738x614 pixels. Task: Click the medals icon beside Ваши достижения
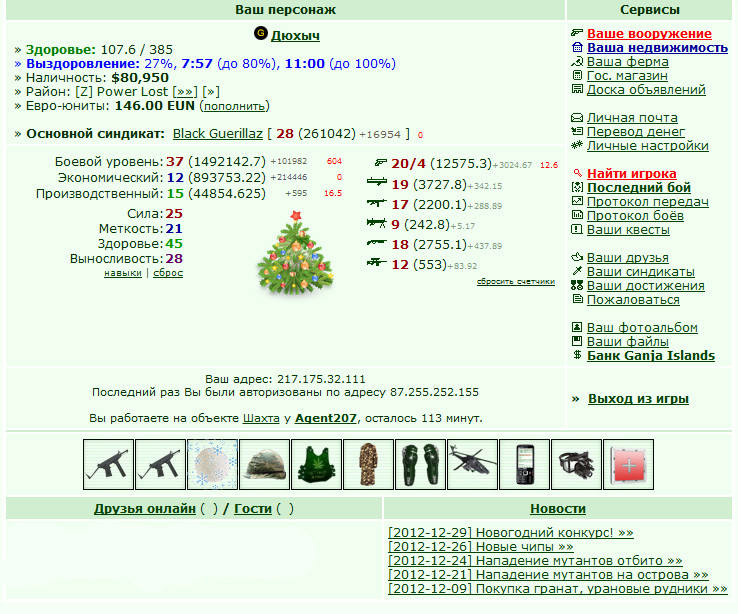click(x=577, y=285)
